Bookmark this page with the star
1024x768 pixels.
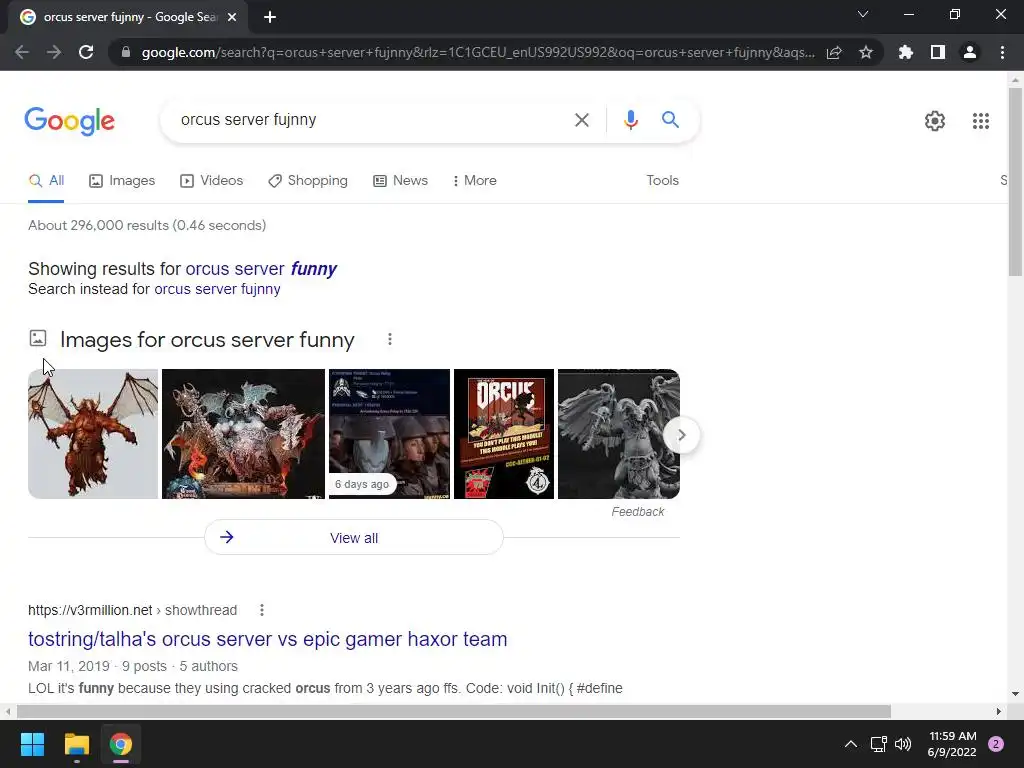coord(866,52)
